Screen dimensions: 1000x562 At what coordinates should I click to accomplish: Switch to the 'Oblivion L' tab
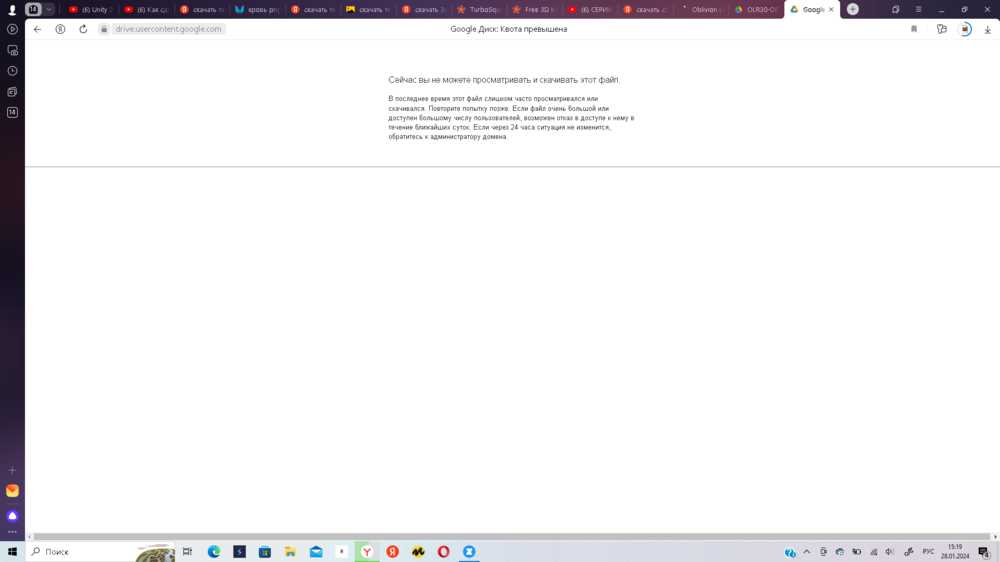click(x=701, y=10)
